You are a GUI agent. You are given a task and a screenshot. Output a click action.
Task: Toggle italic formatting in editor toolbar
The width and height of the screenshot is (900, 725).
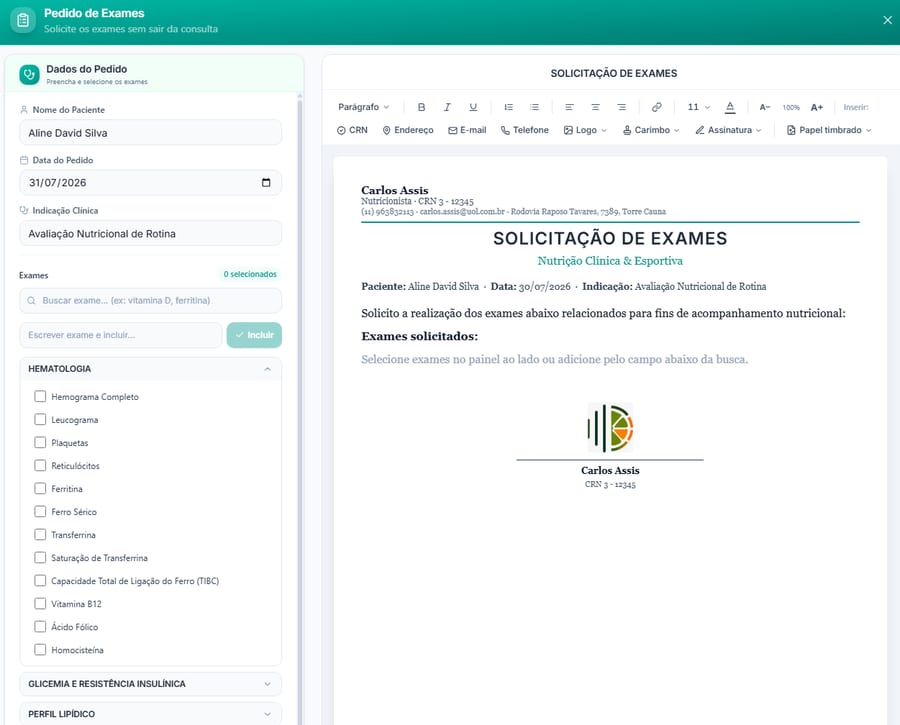[447, 107]
